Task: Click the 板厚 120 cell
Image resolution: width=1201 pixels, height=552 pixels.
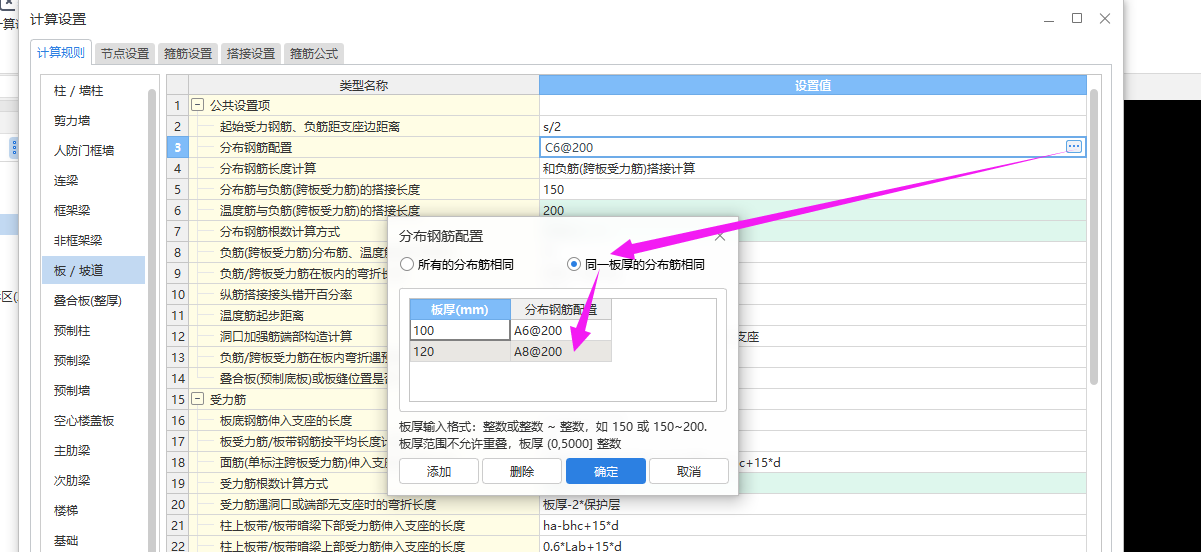Action: click(460, 351)
